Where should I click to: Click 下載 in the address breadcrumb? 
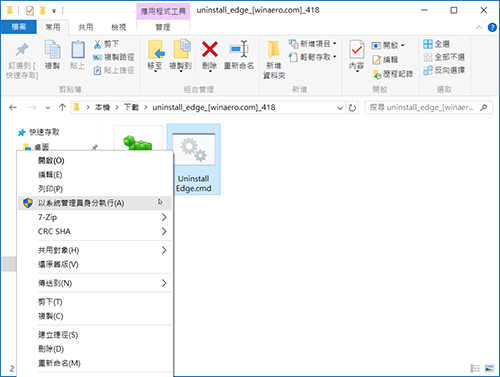(131, 107)
